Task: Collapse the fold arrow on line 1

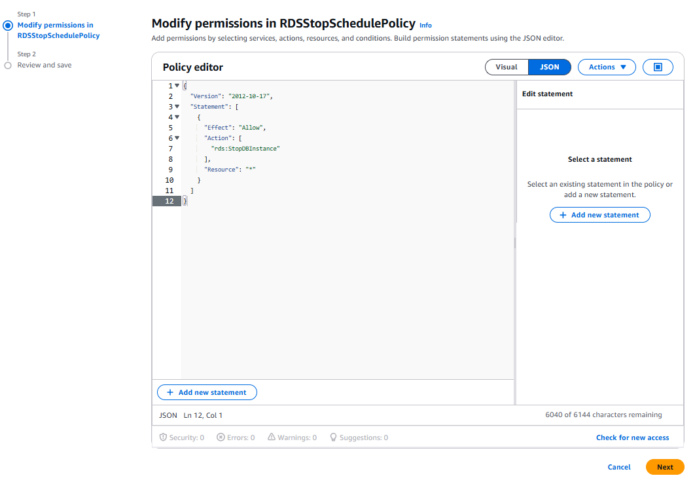Action: click(x=177, y=86)
